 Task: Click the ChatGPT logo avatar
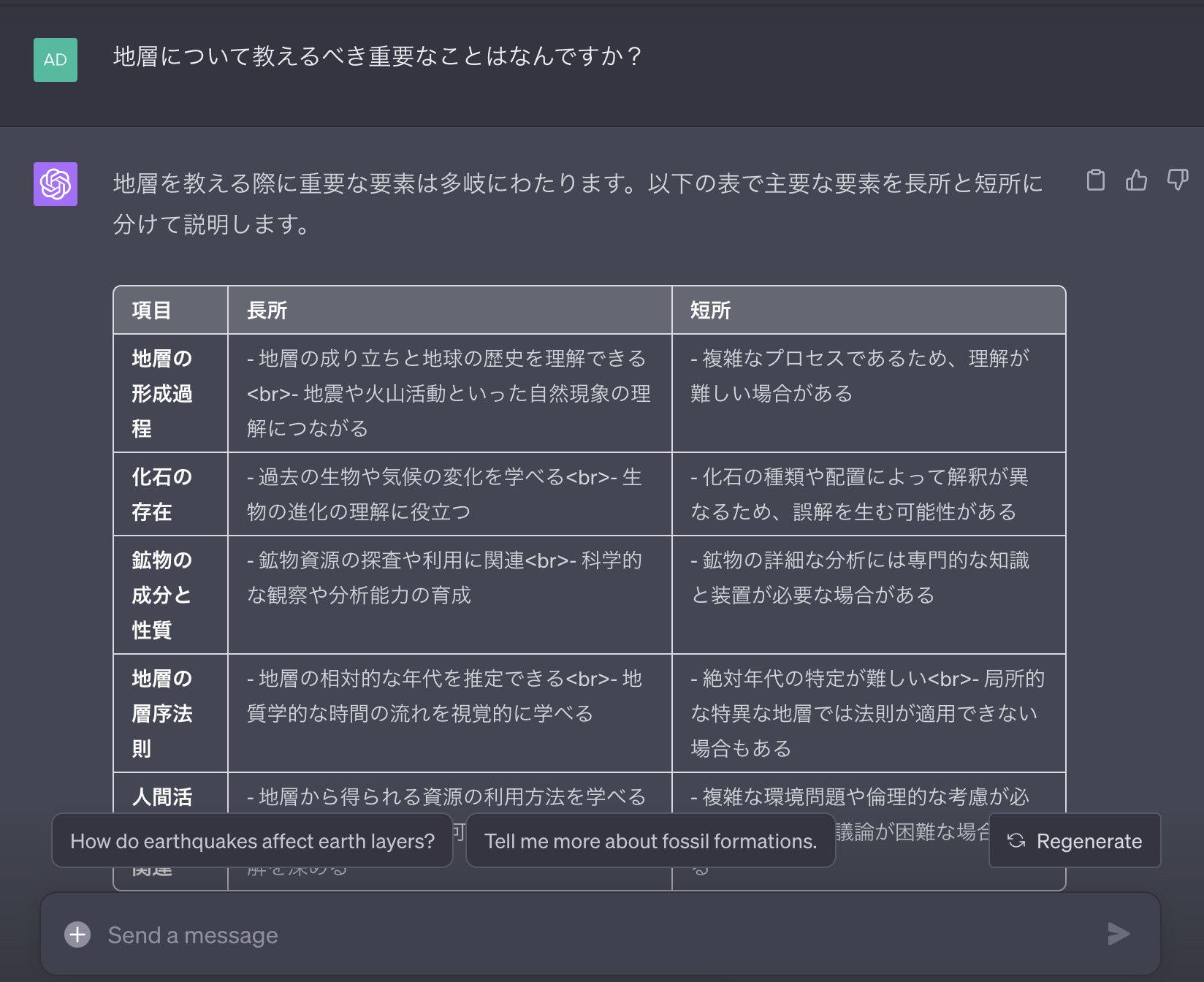[x=56, y=184]
